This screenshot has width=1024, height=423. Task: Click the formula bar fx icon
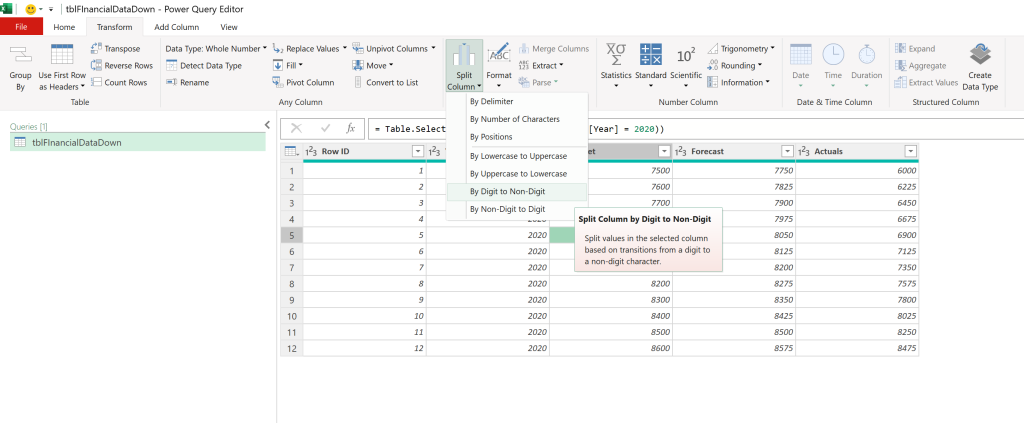click(351, 128)
